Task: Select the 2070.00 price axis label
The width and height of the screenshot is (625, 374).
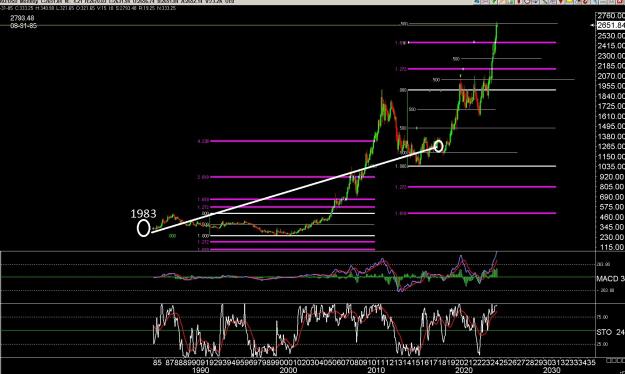Action: pyautogui.click(x=611, y=76)
